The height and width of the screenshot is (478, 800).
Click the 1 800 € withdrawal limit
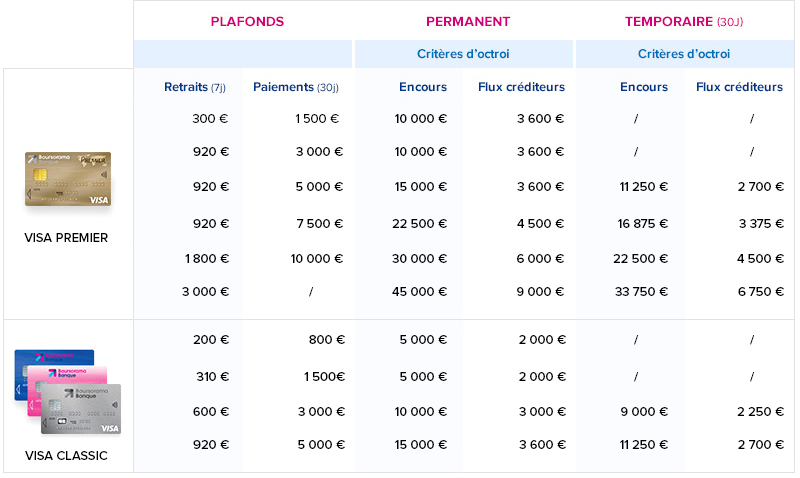[x=210, y=257]
